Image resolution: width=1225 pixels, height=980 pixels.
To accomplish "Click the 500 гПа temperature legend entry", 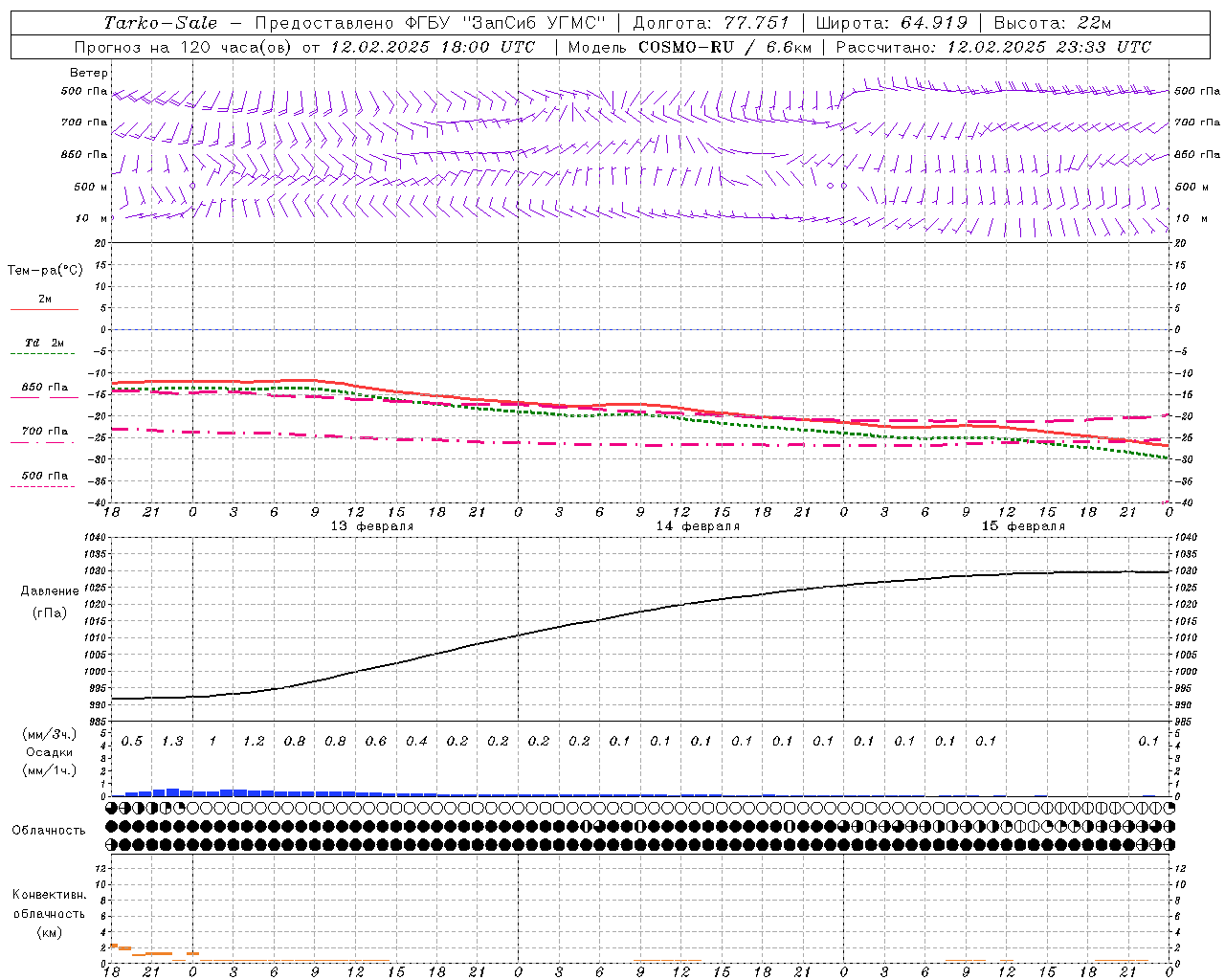I will point(45,476).
